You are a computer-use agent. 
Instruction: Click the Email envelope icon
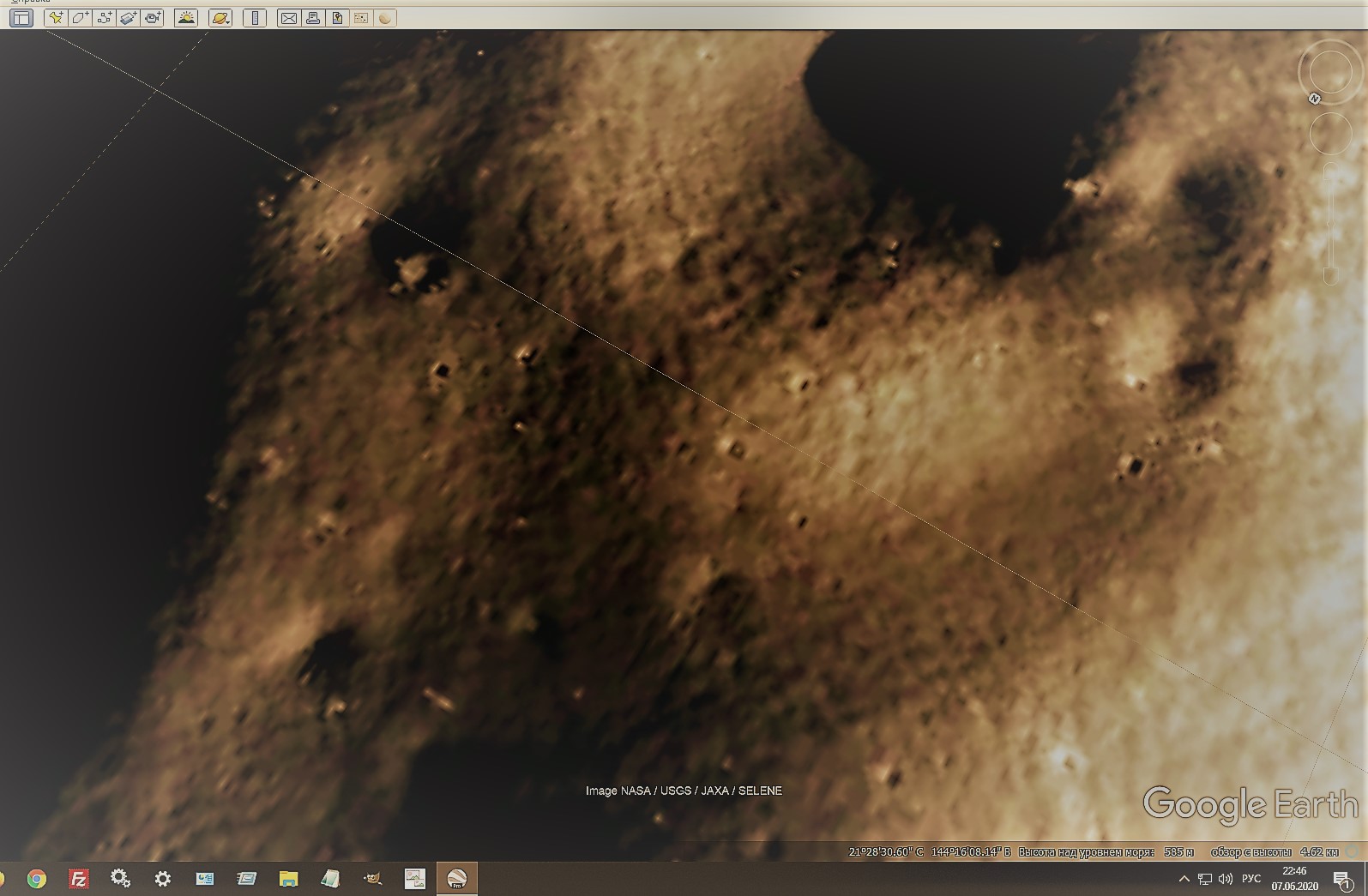click(x=289, y=18)
